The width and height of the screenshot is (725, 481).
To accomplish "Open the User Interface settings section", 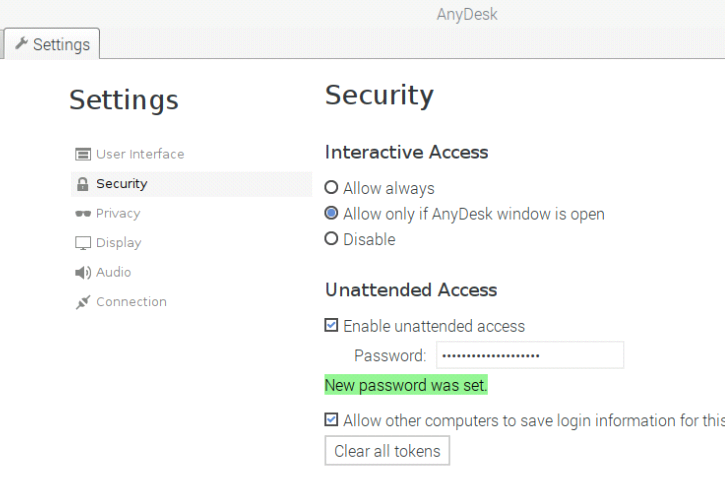I will coord(140,154).
